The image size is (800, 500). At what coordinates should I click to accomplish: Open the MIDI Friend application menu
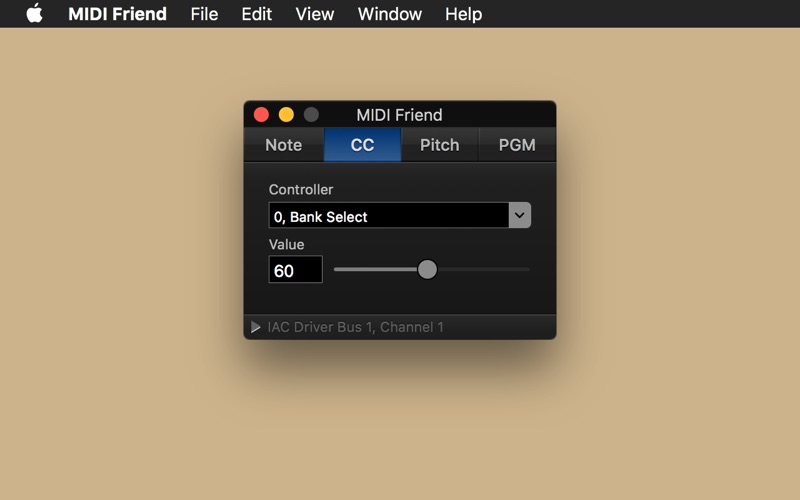coord(117,14)
